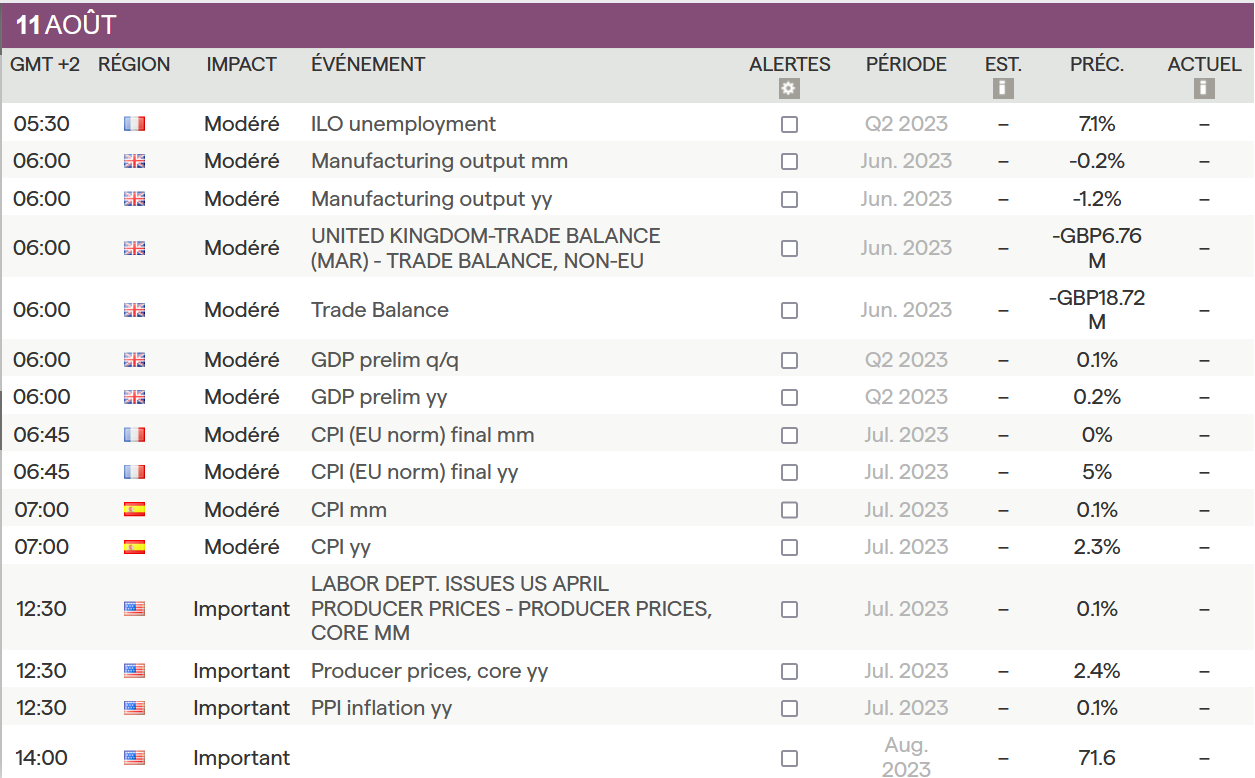The width and height of the screenshot is (1255, 778).
Task: Open the CPI (EU norm) final mm event
Action: tap(422, 435)
